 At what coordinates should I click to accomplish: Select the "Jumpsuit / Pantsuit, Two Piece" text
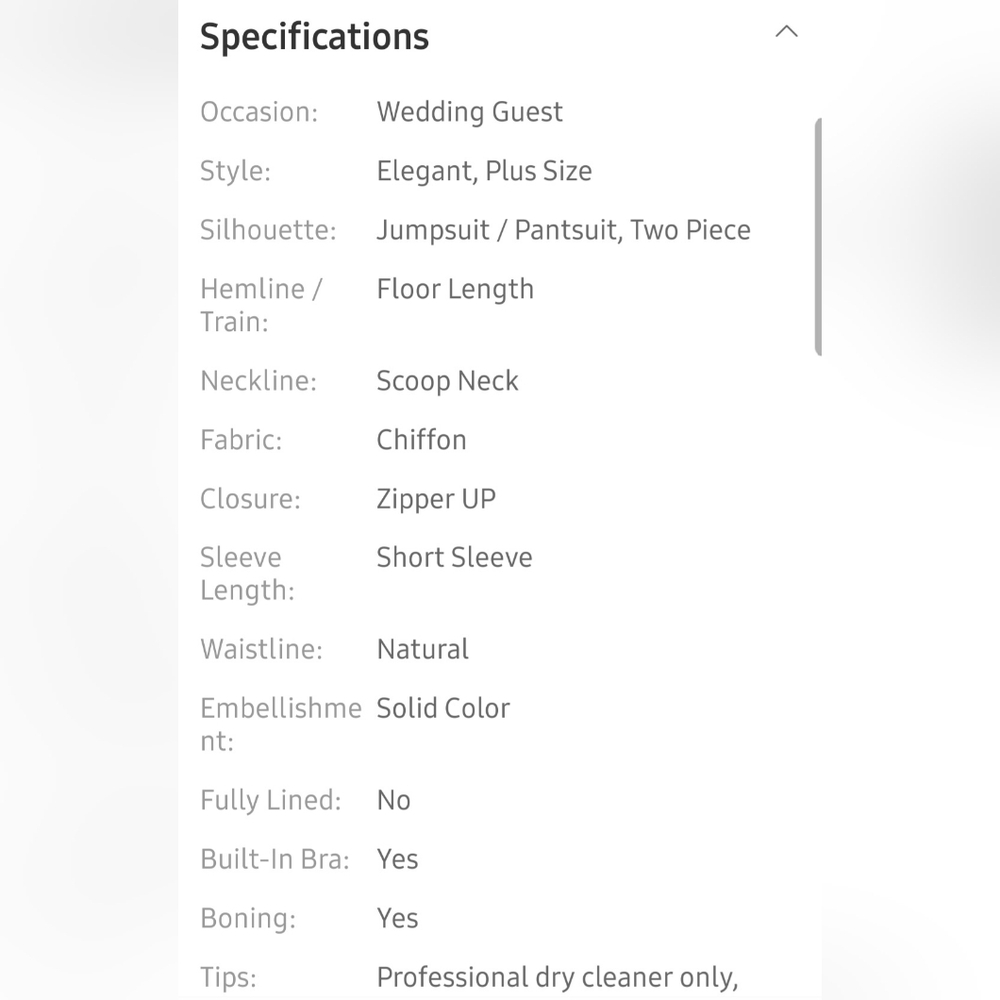(563, 230)
